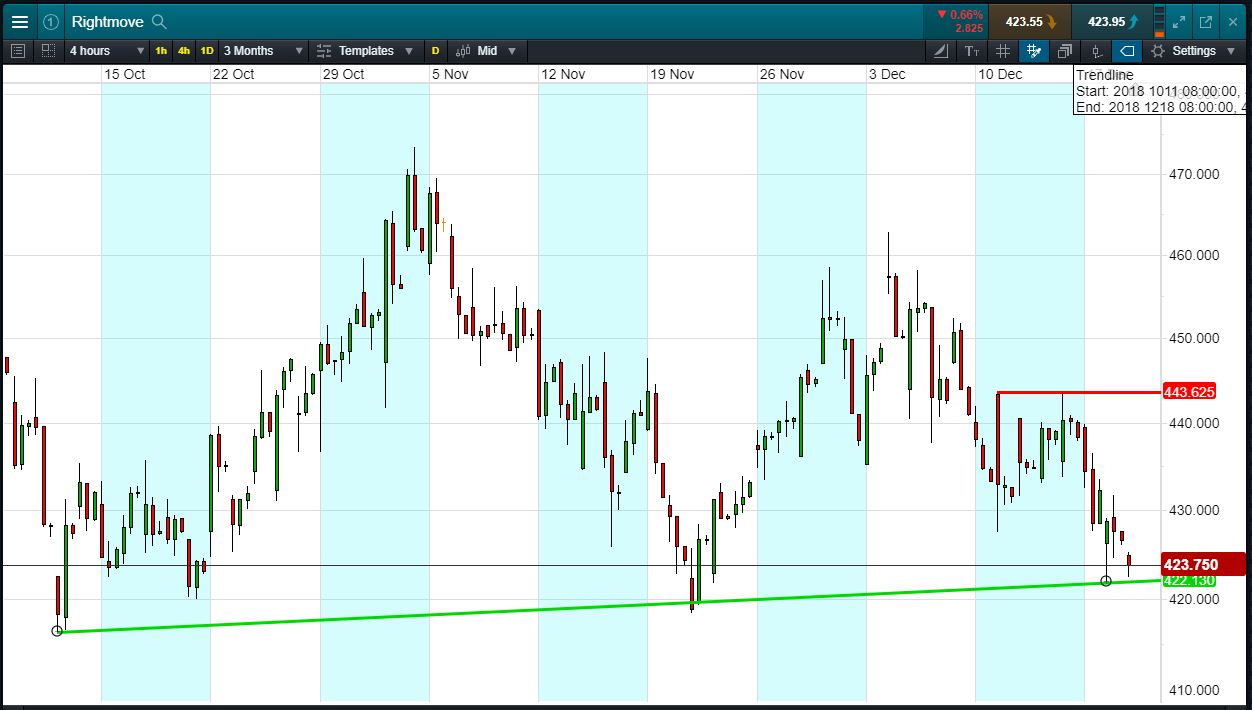Set interval to 4h
The image size is (1252, 710).
184,51
